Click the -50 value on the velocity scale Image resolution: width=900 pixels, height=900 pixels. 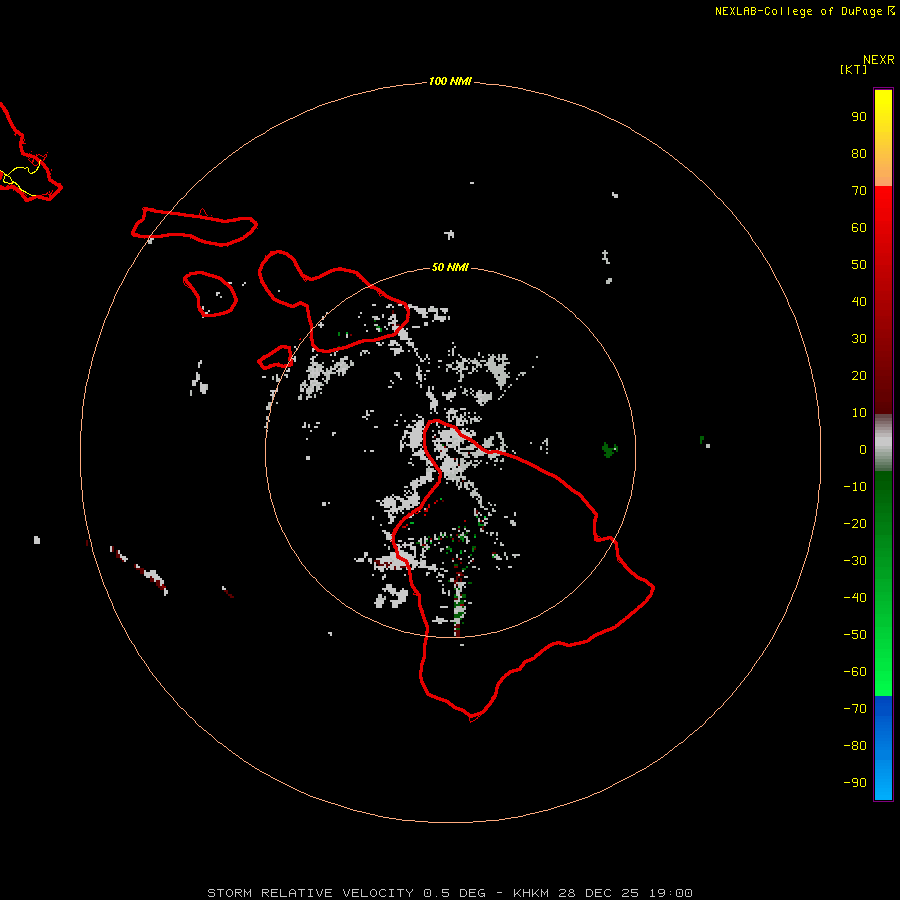click(x=855, y=635)
